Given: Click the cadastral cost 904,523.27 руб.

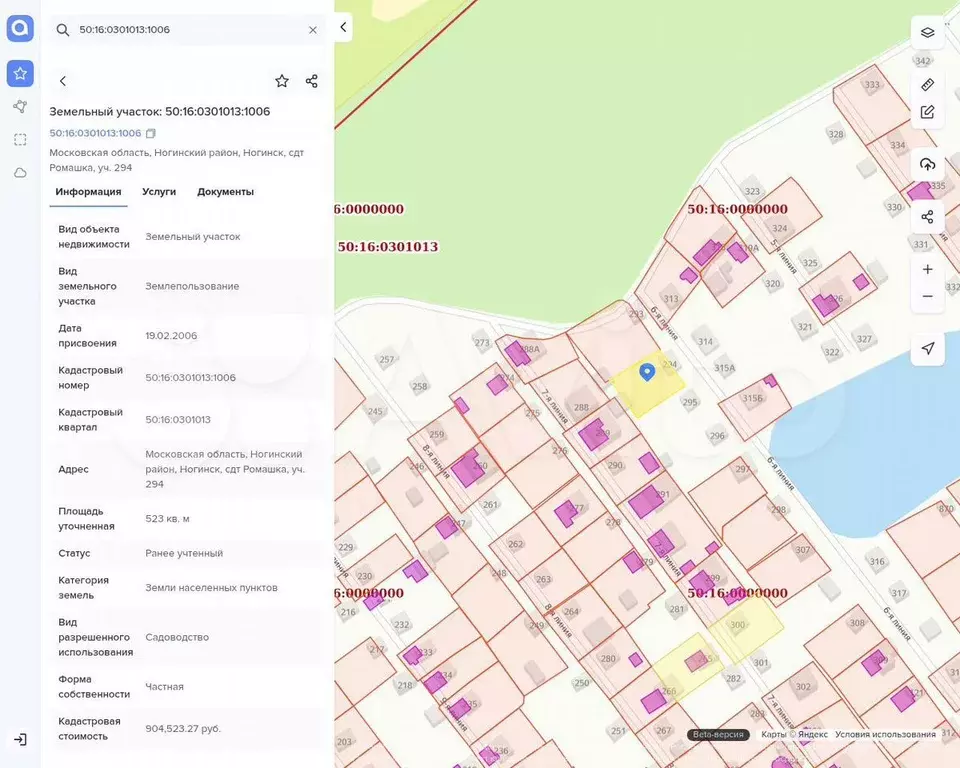Looking at the screenshot, I should pyautogui.click(x=183, y=729).
